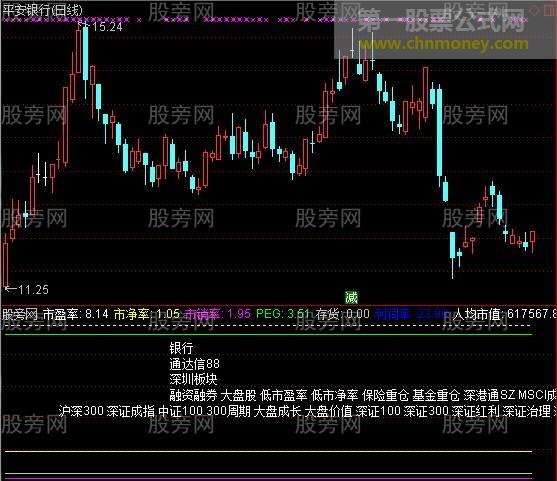
Task: Click the 深证成指 index tag
Action: 131,411
